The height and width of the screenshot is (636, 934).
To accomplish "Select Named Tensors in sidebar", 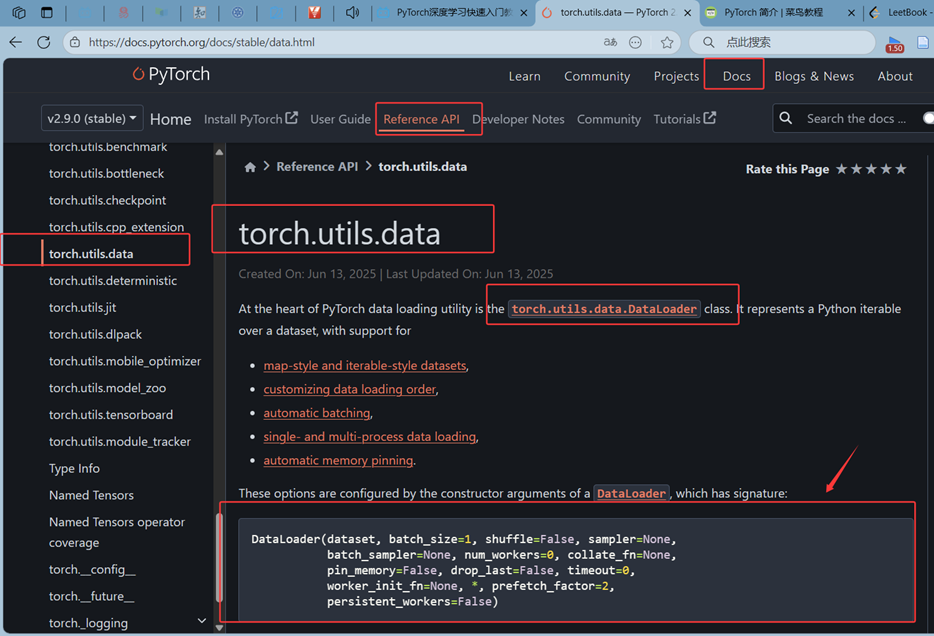I will [x=91, y=495].
